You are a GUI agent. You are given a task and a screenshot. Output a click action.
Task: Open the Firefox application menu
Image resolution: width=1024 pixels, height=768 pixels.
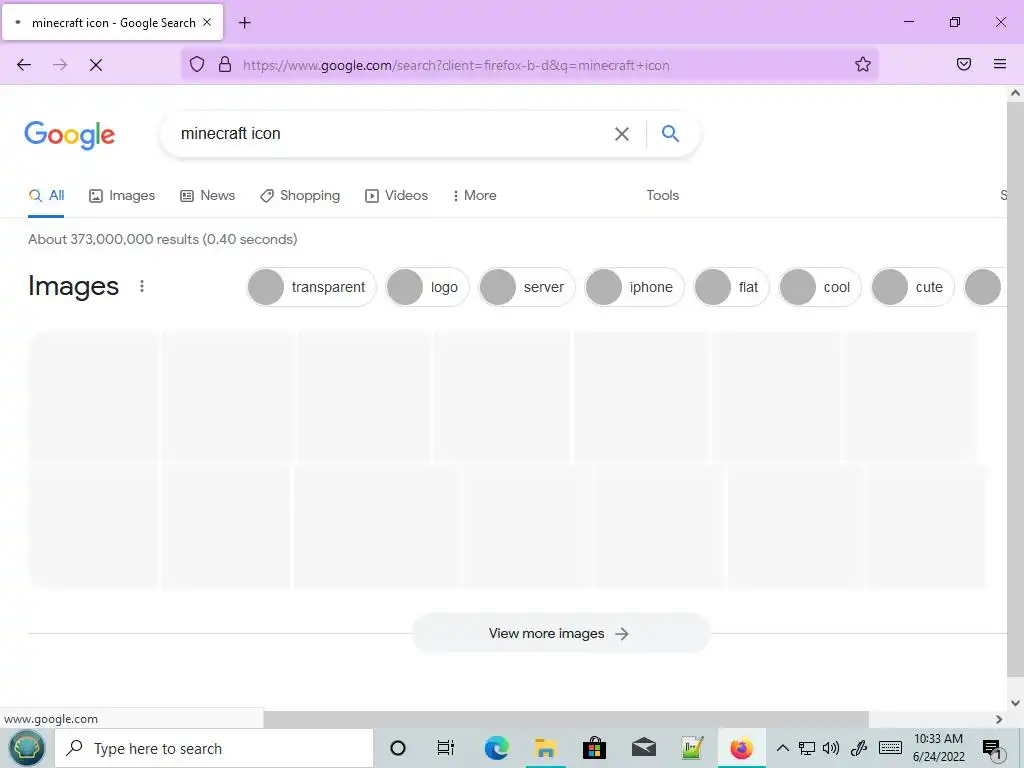tap(1000, 64)
